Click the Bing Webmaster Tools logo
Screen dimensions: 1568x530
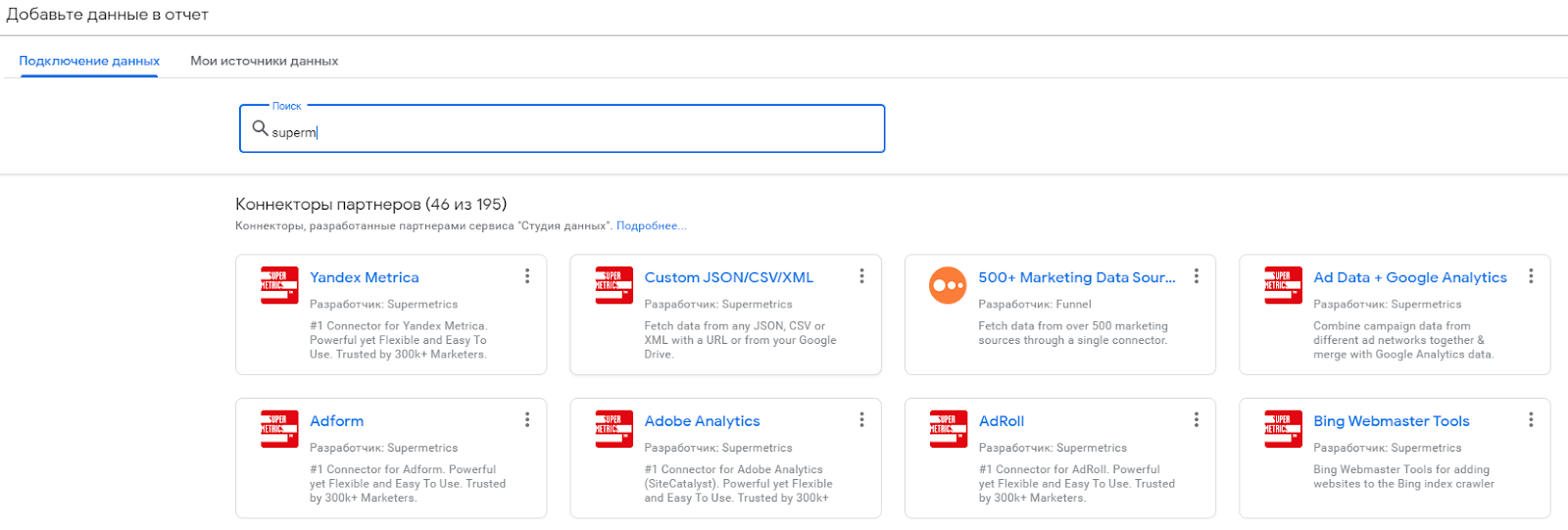click(1283, 429)
